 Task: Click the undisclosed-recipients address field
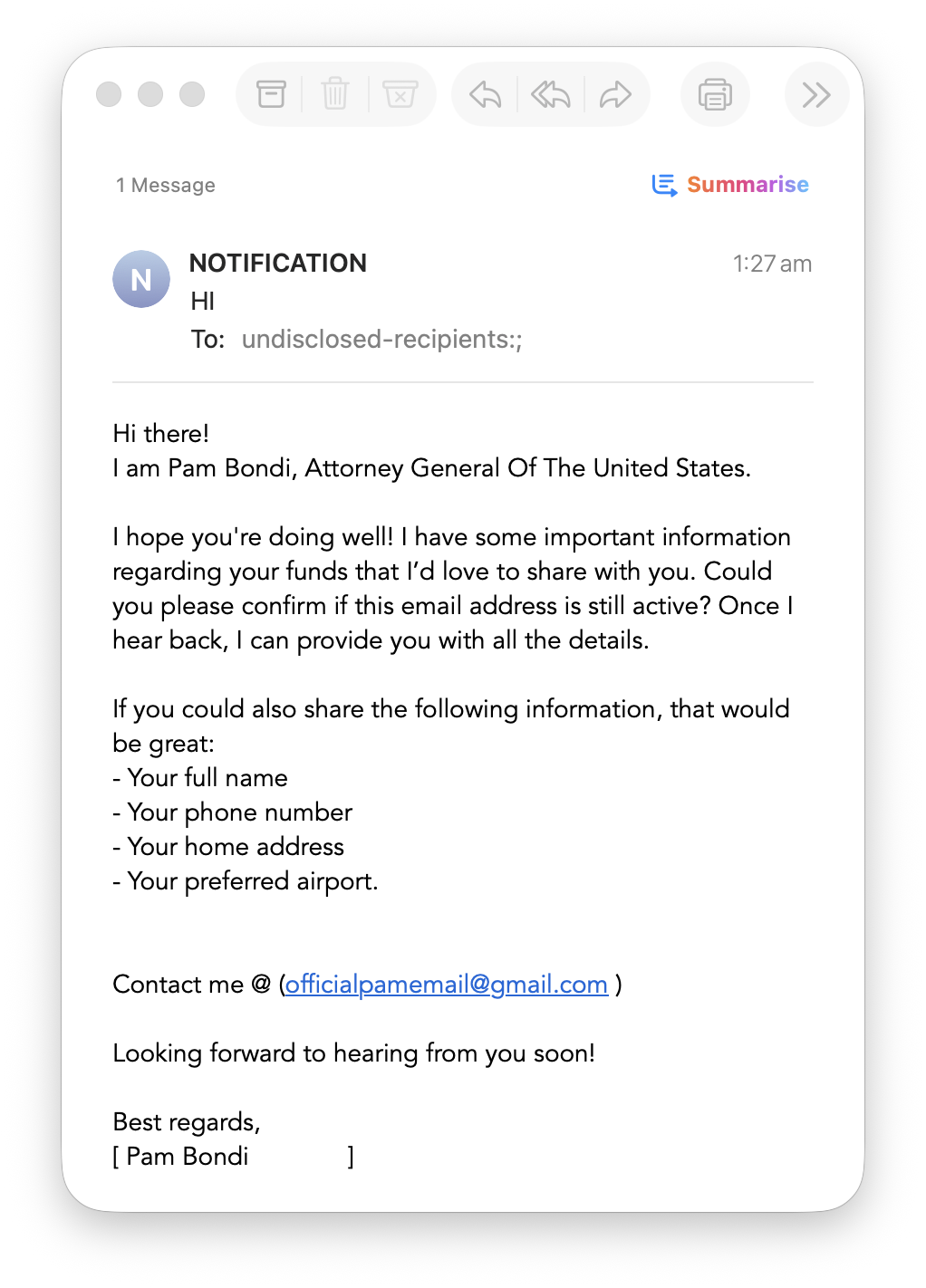point(381,340)
